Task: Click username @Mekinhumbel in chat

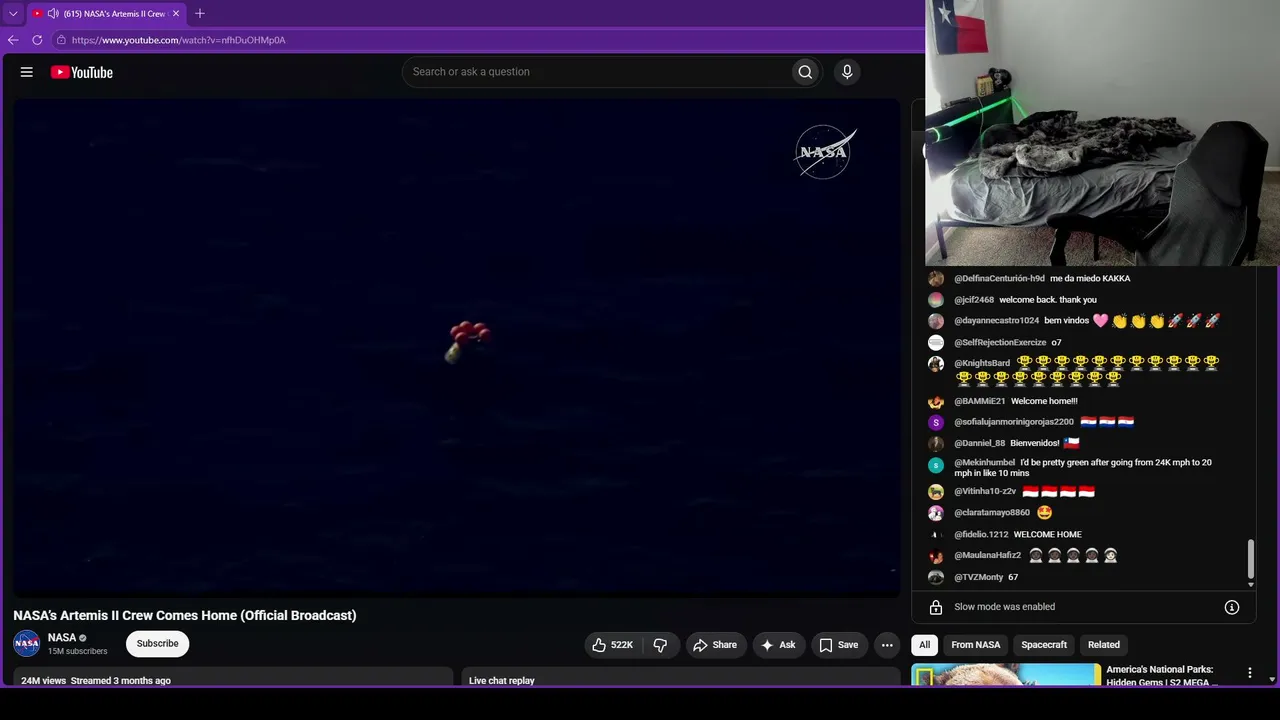Action: point(985,462)
